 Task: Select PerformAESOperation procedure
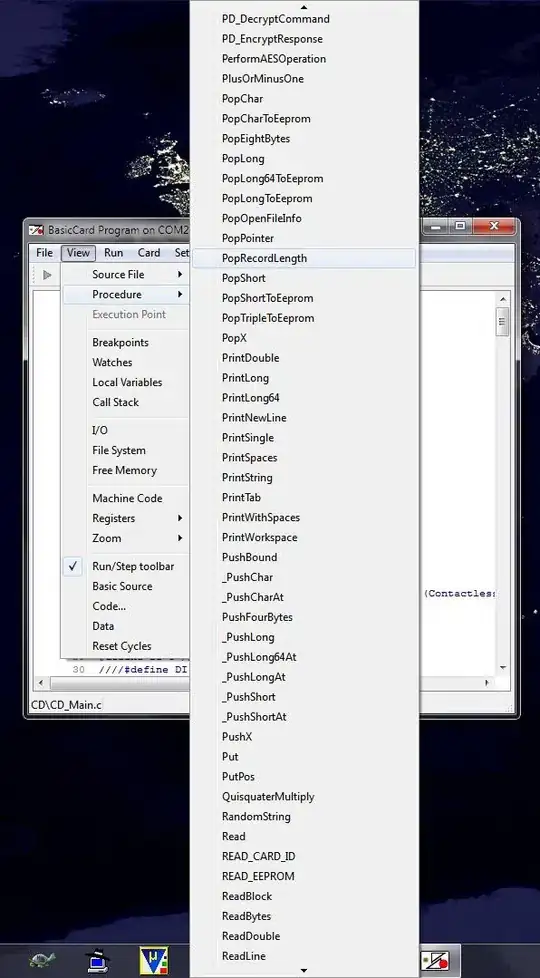click(304, 59)
